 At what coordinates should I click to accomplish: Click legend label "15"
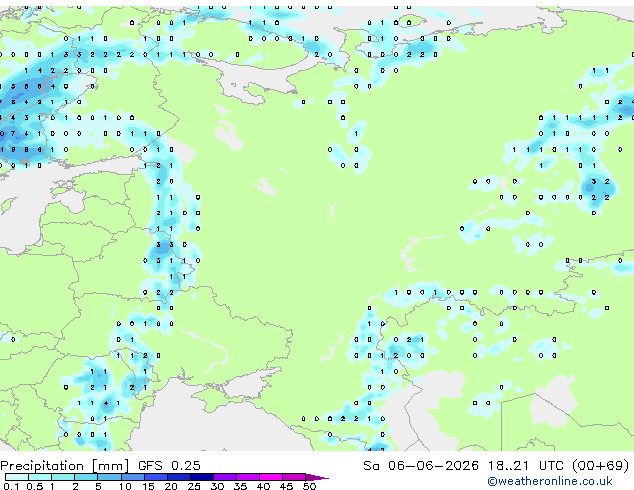pos(148,486)
